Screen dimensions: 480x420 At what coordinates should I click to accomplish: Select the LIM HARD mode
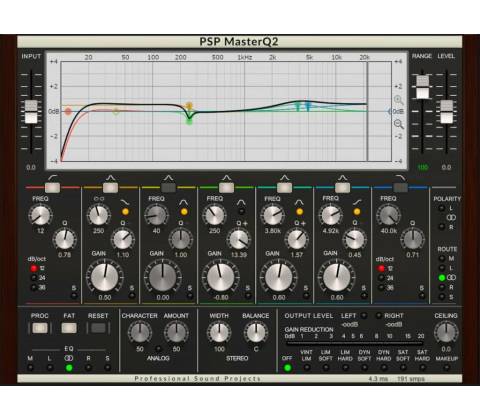(345, 368)
